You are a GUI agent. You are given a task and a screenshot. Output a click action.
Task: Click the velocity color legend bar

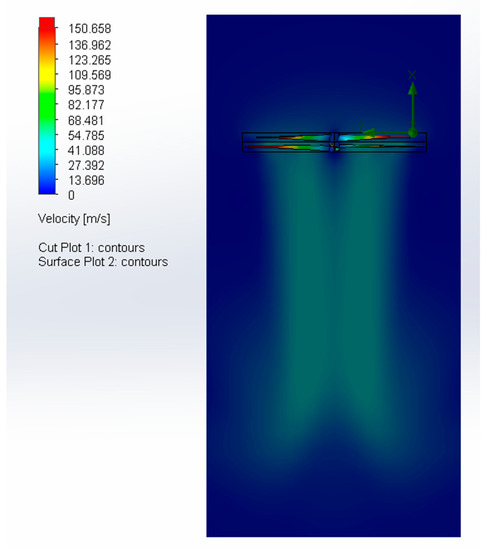47,106
